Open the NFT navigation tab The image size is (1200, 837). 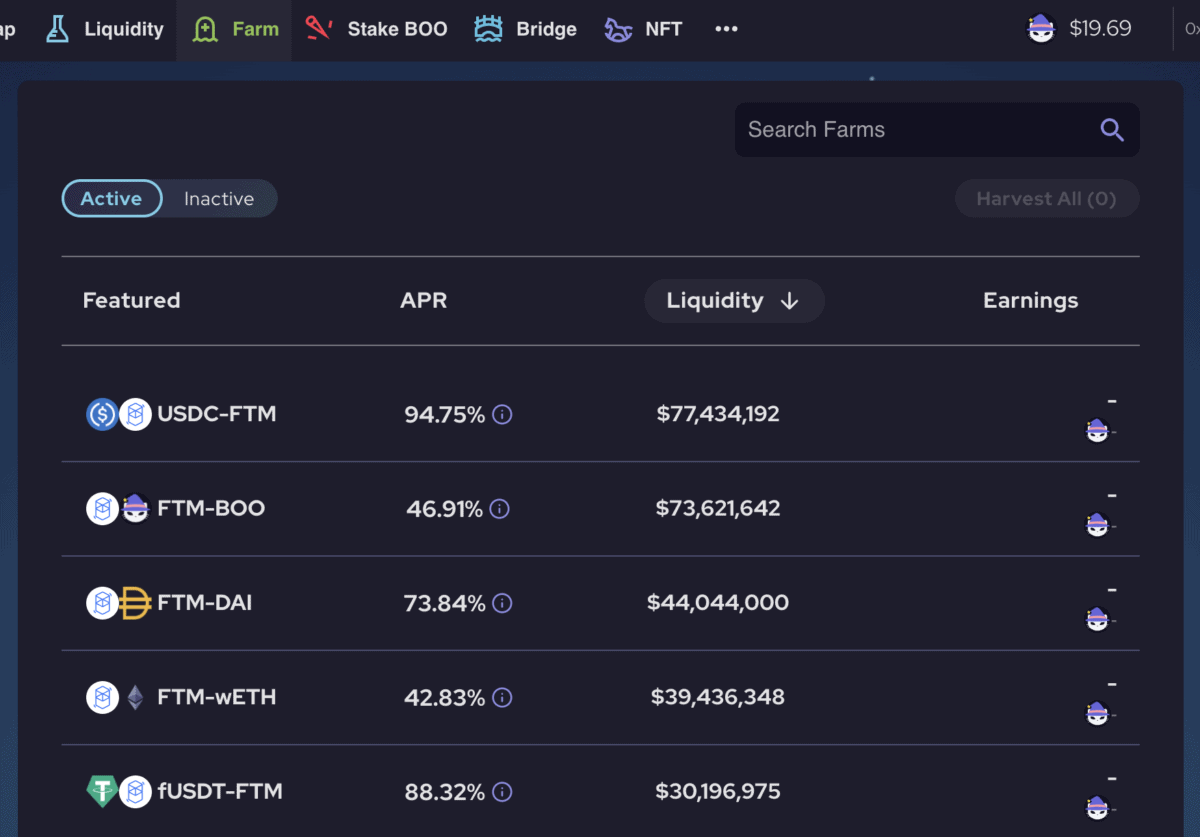(x=644, y=29)
